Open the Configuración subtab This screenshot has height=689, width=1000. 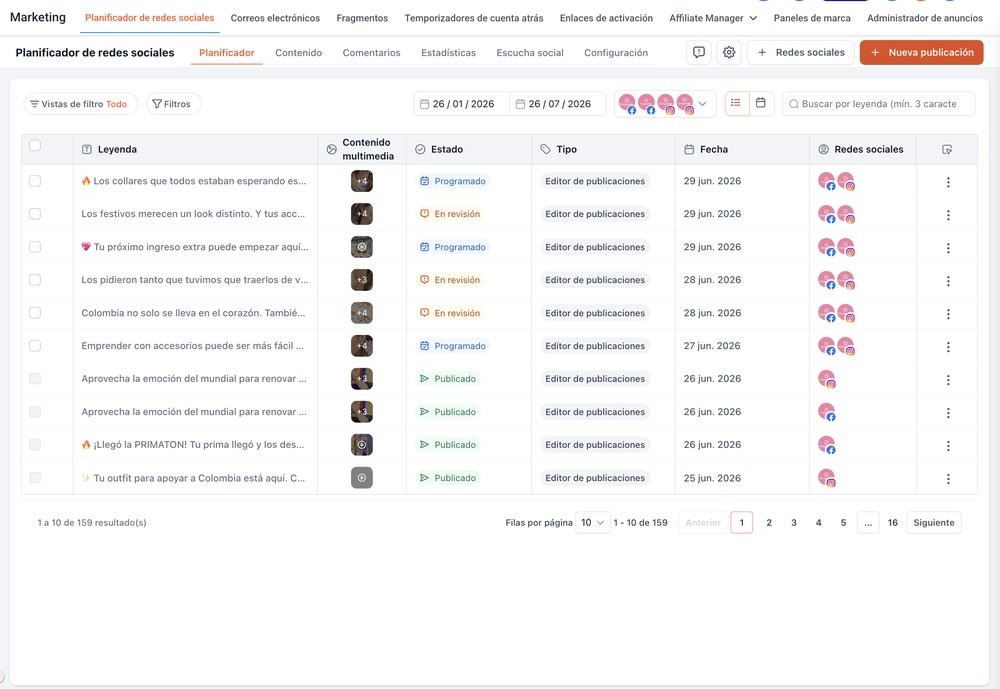(616, 52)
